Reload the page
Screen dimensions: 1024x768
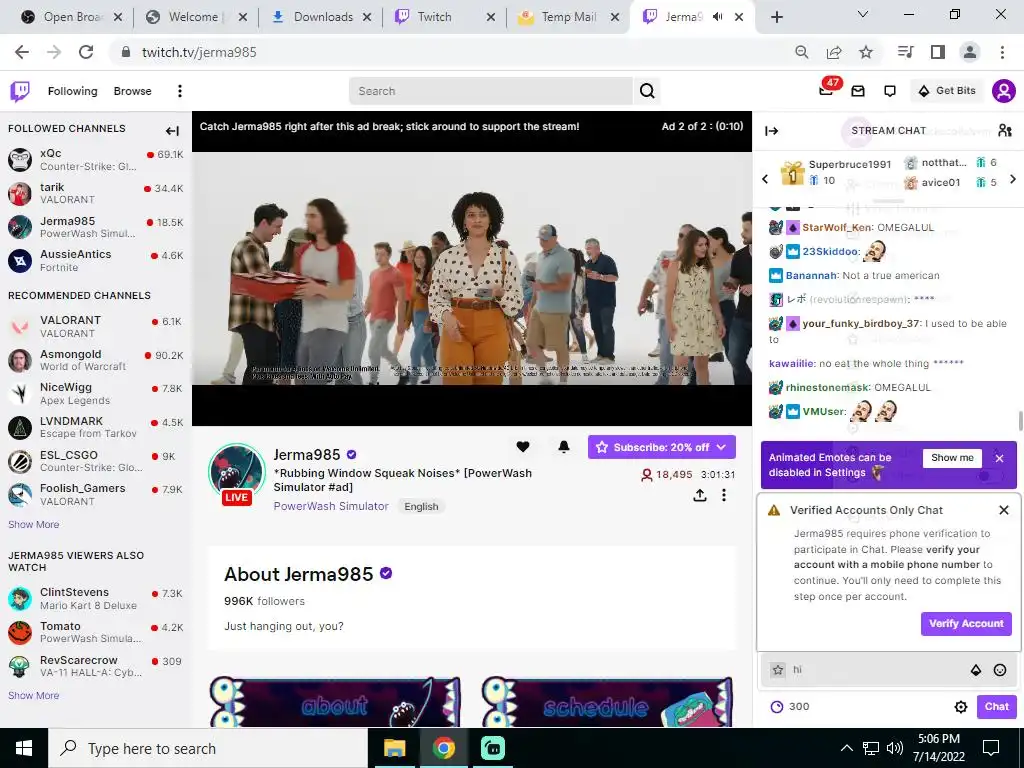coord(86,52)
